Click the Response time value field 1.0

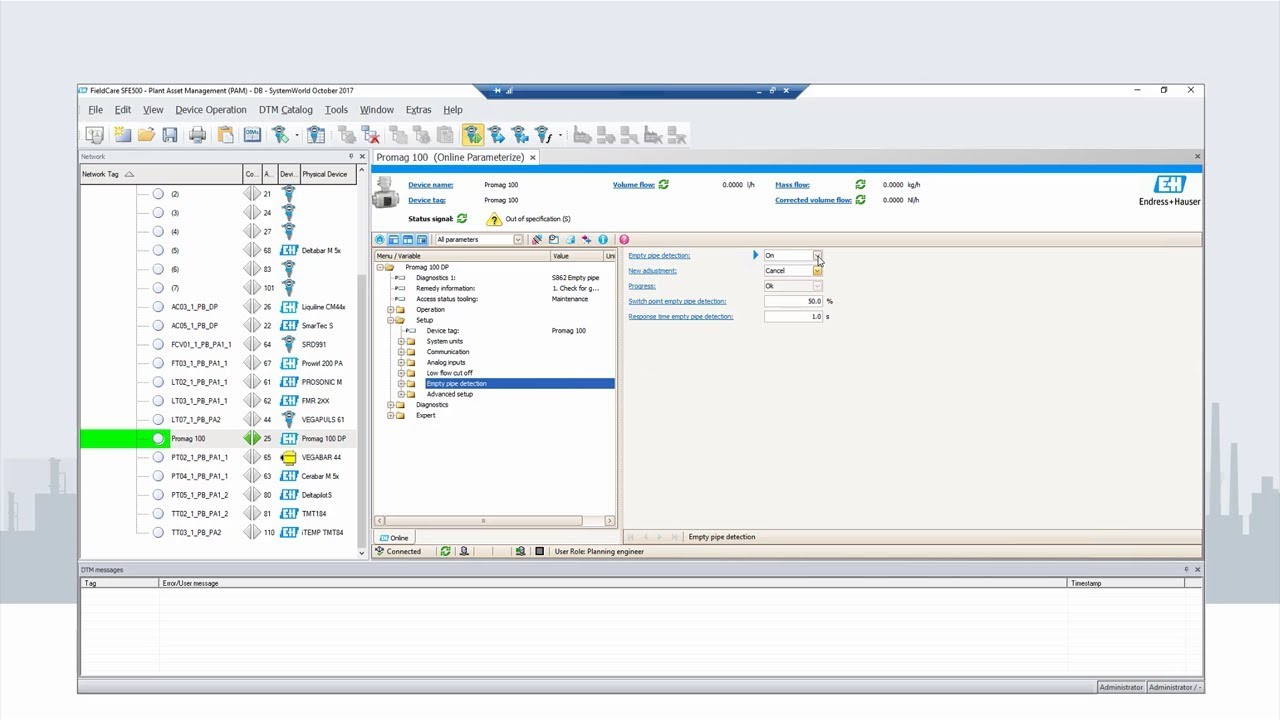click(x=793, y=317)
